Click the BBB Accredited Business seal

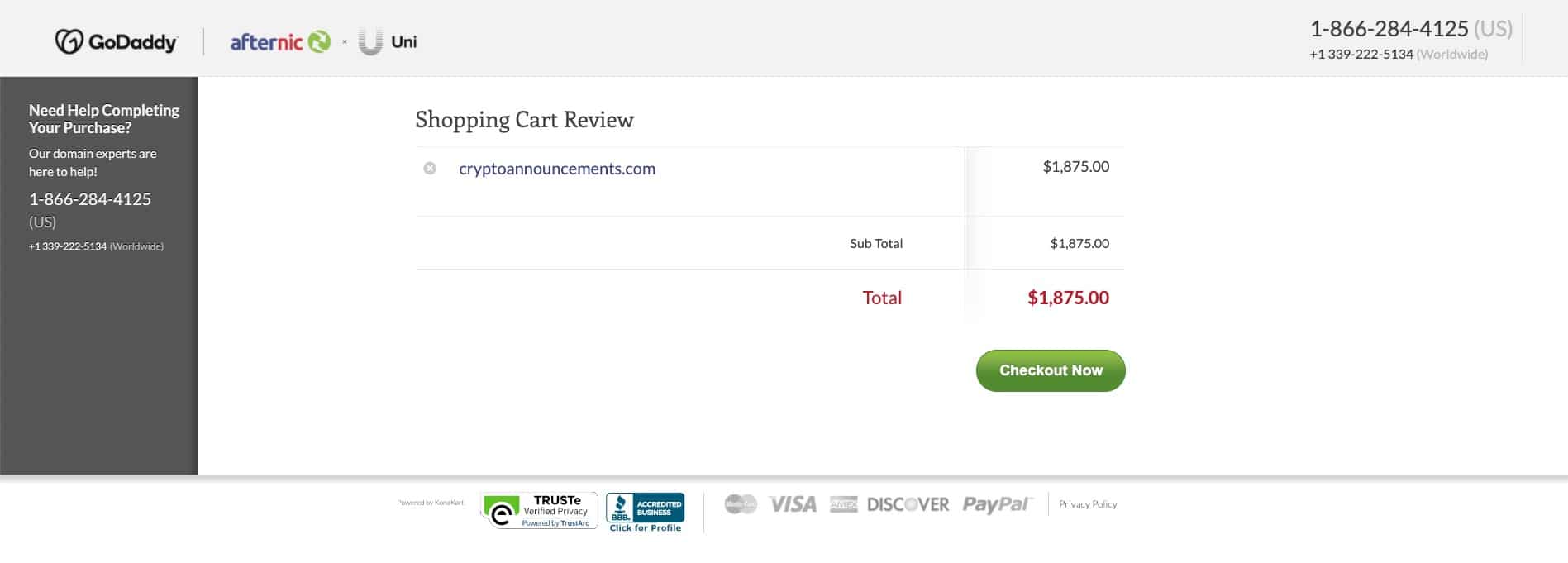tap(646, 505)
